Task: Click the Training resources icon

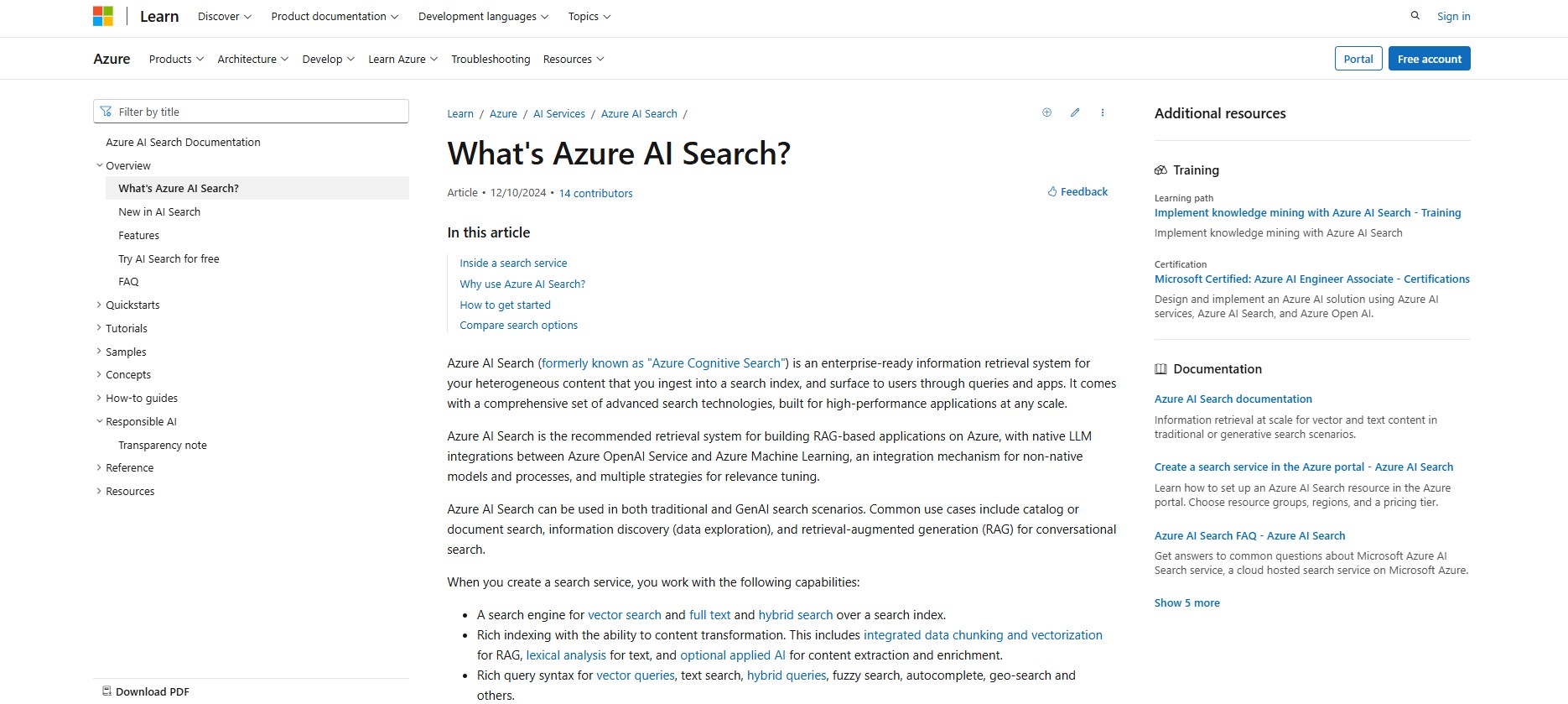Action: click(1161, 169)
